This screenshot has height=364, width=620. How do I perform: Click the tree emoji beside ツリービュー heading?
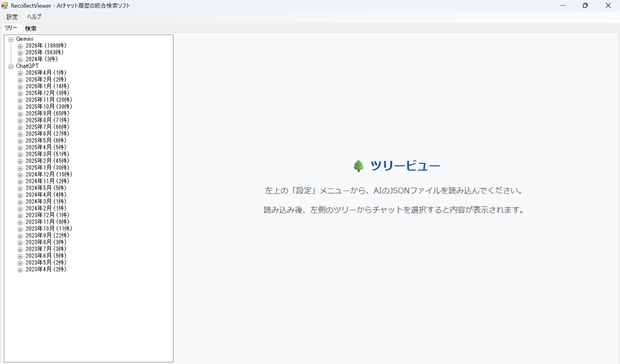click(x=358, y=166)
